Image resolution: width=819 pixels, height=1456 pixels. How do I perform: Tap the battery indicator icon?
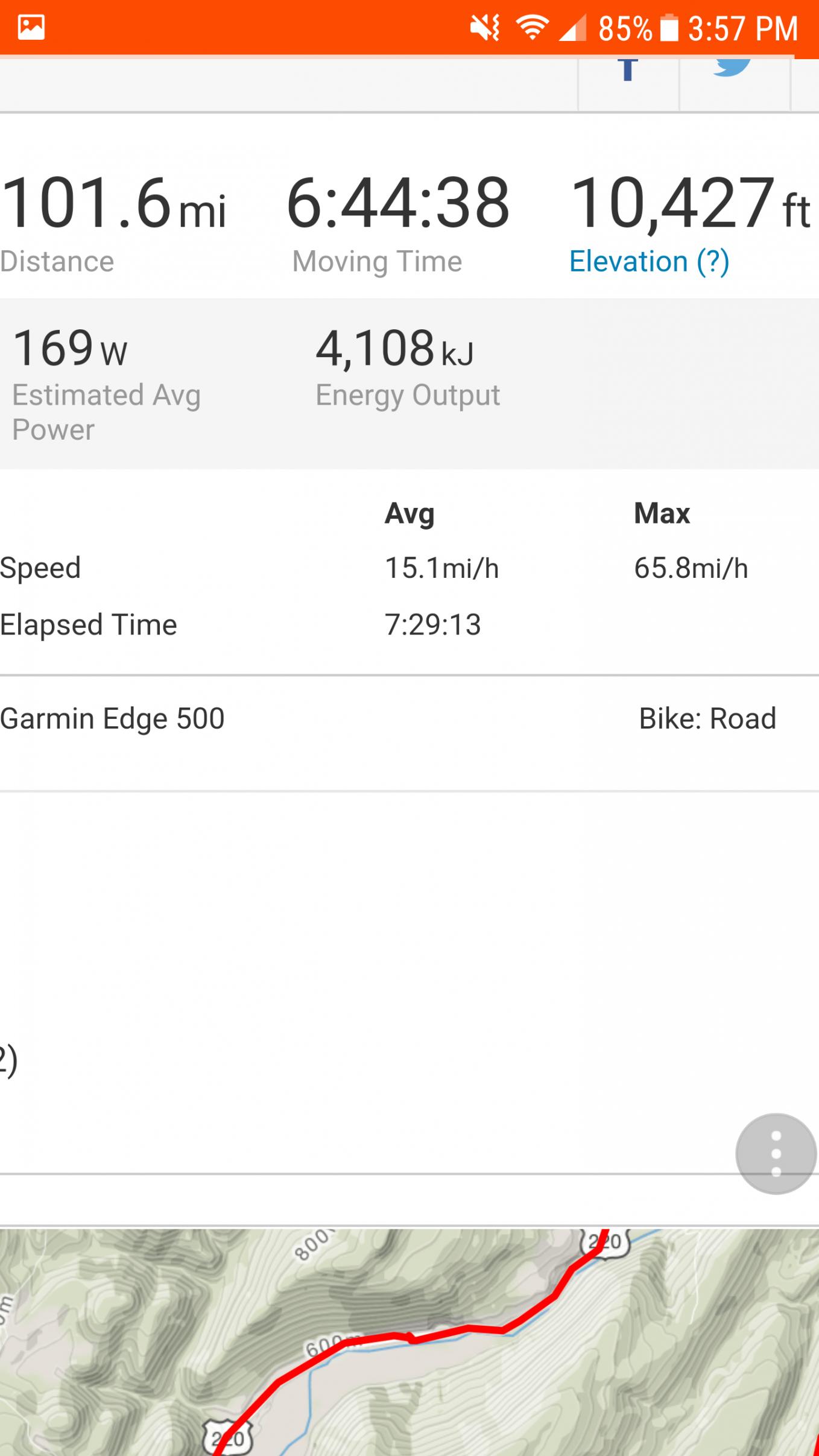[x=669, y=28]
